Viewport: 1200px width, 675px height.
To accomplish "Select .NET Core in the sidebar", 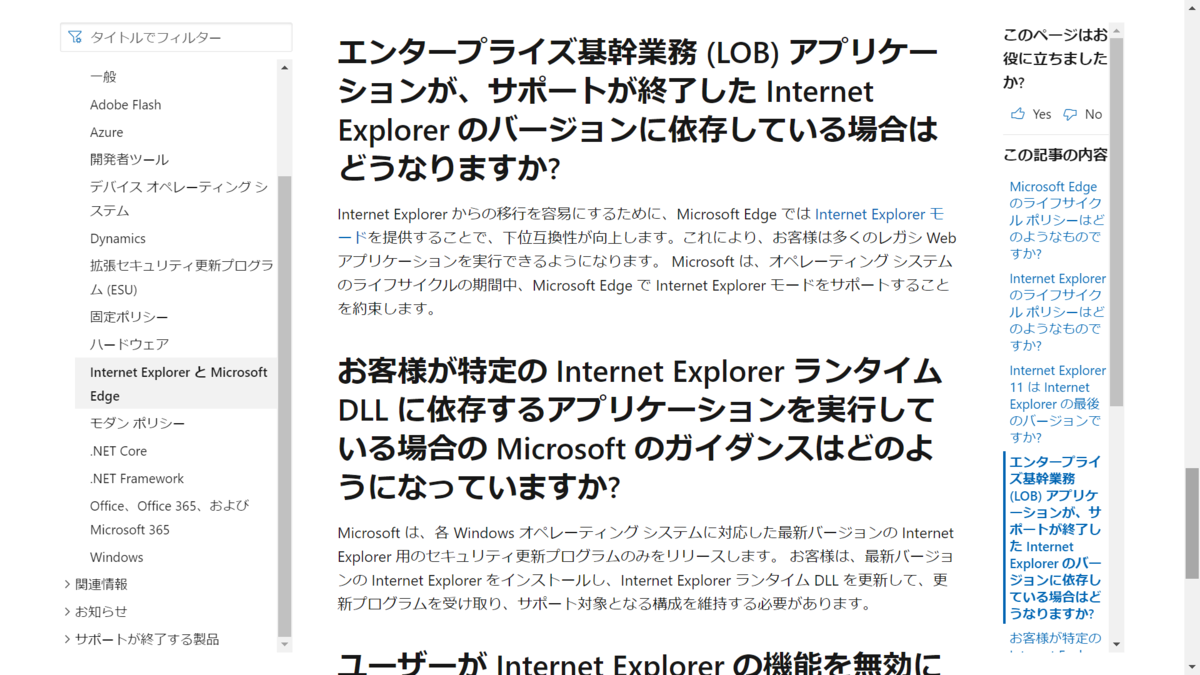I will 118,451.
